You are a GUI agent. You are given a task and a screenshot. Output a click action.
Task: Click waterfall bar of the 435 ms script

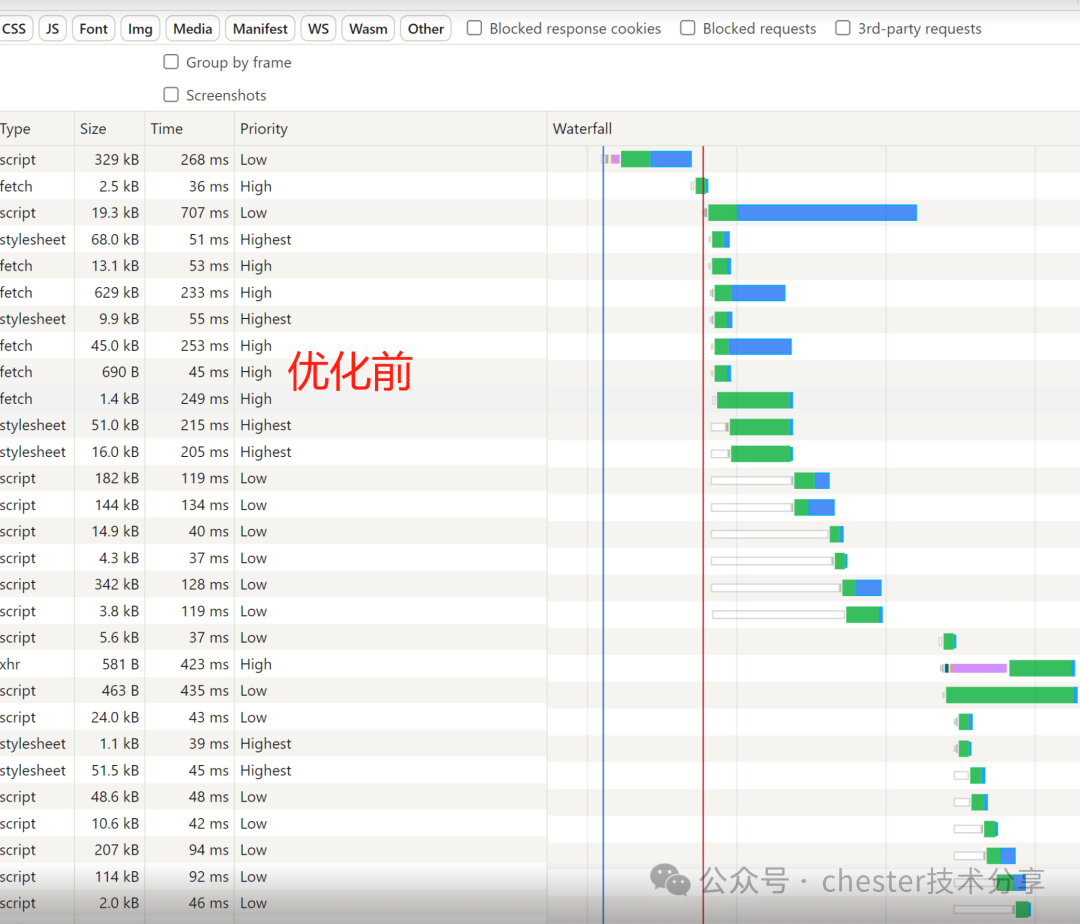pos(1011,695)
